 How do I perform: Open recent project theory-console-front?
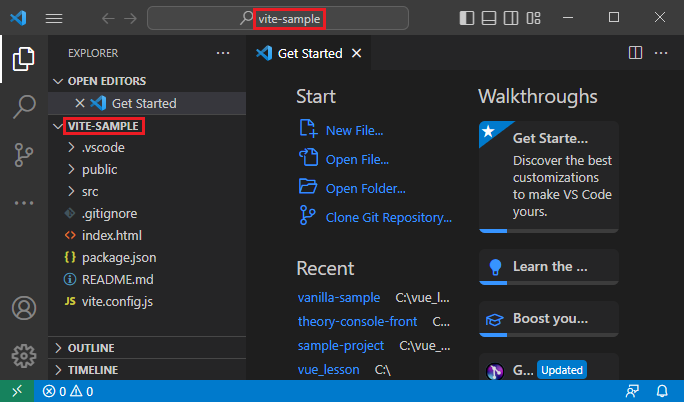pos(357,321)
